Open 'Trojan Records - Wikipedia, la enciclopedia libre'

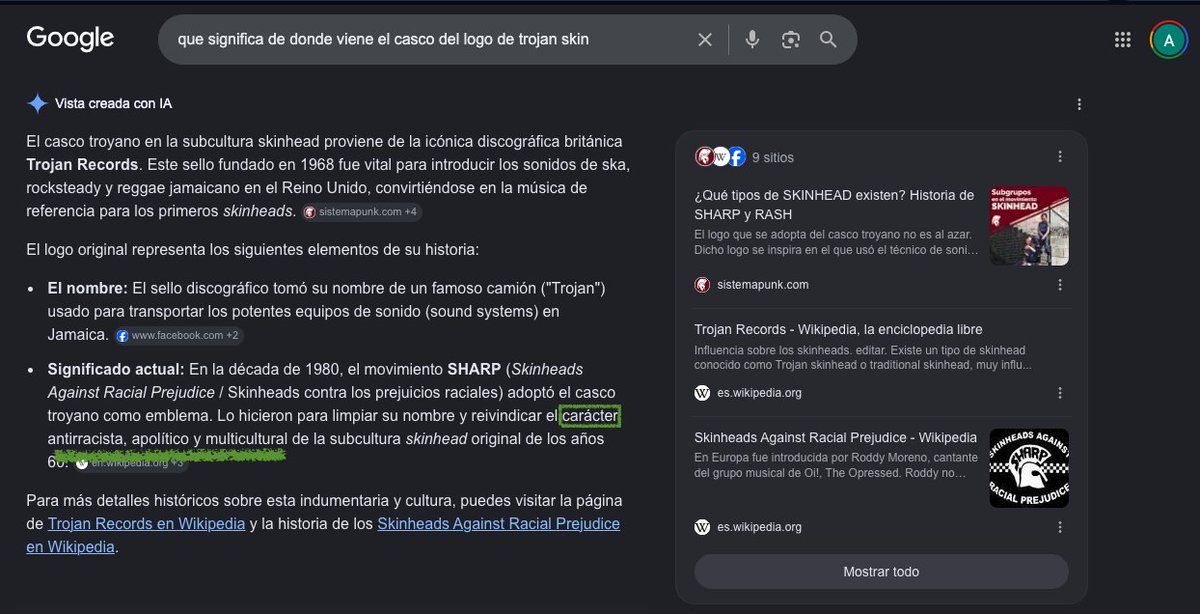point(838,329)
